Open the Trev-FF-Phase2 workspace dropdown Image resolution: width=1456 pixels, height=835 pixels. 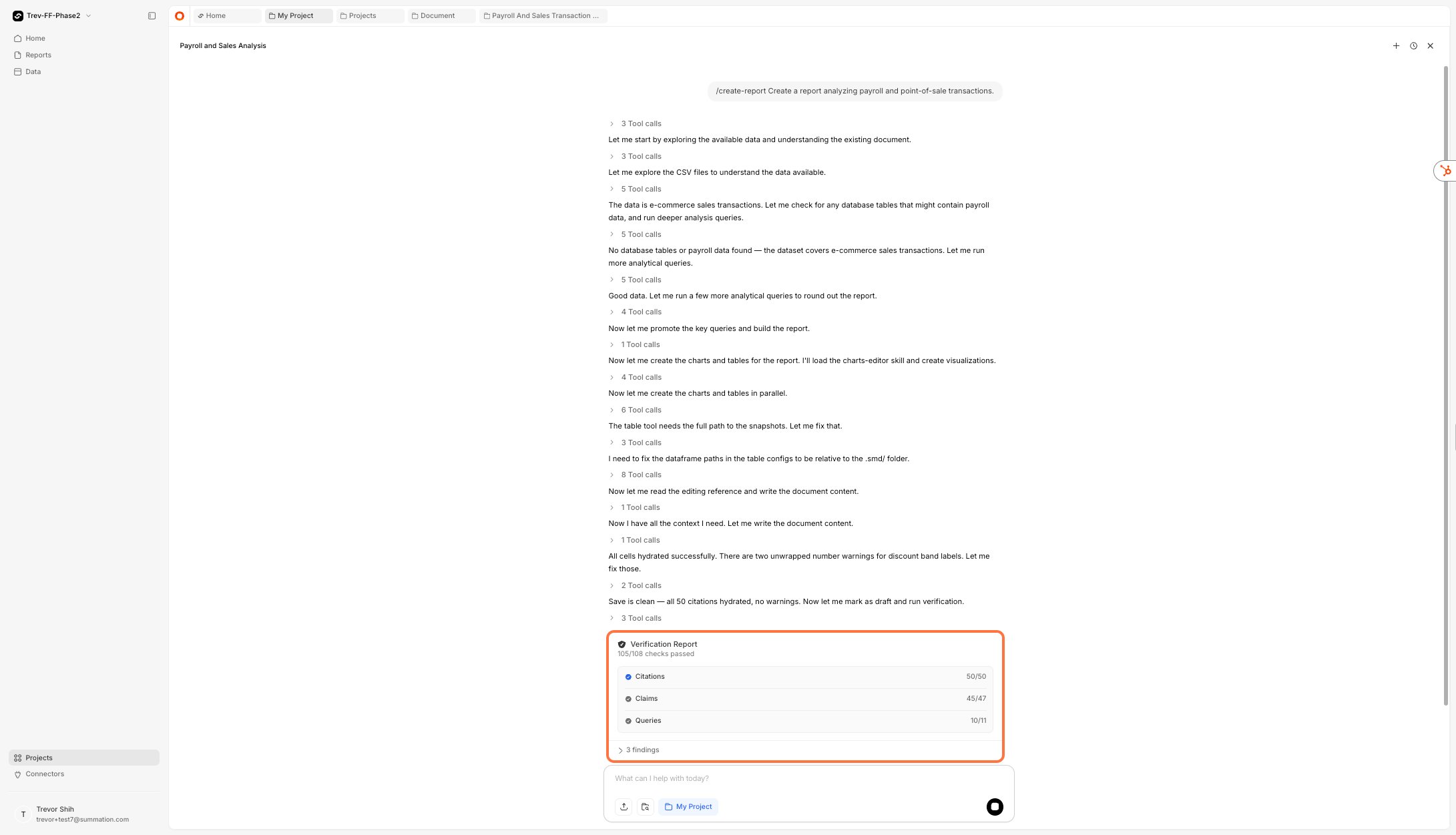(52, 16)
